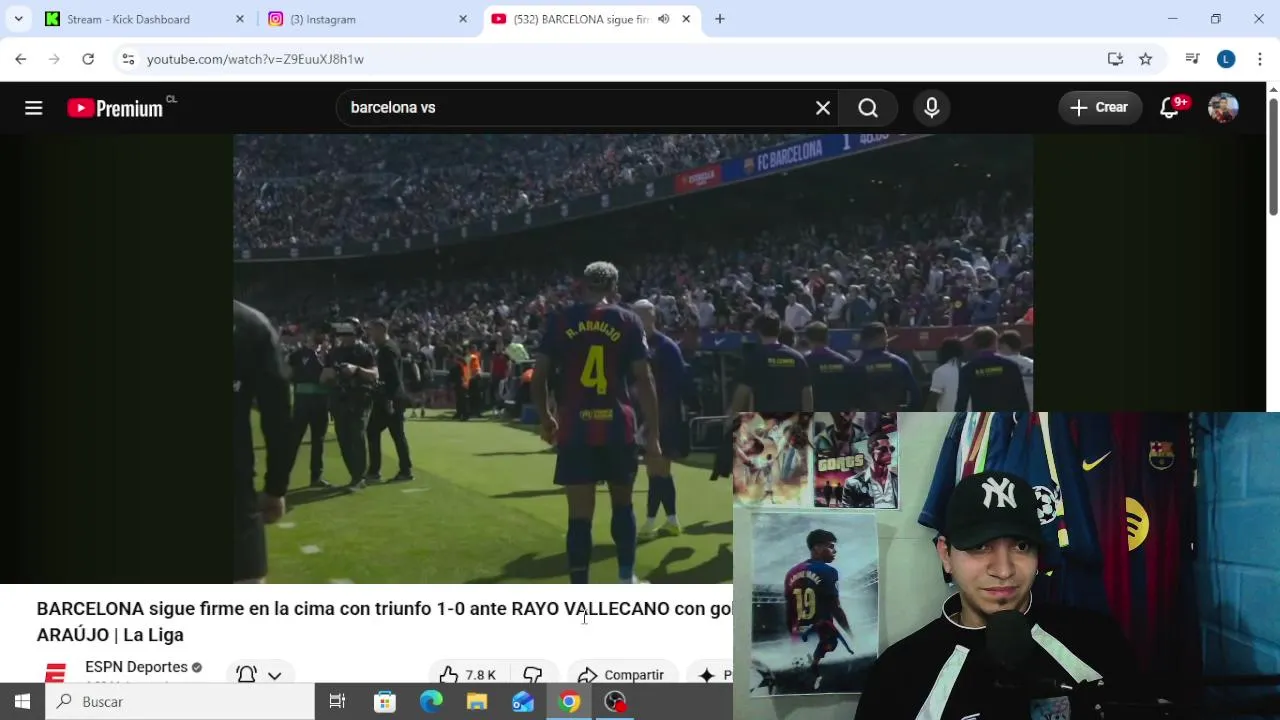Go forward in browser history
The height and width of the screenshot is (720, 1280).
(54, 59)
